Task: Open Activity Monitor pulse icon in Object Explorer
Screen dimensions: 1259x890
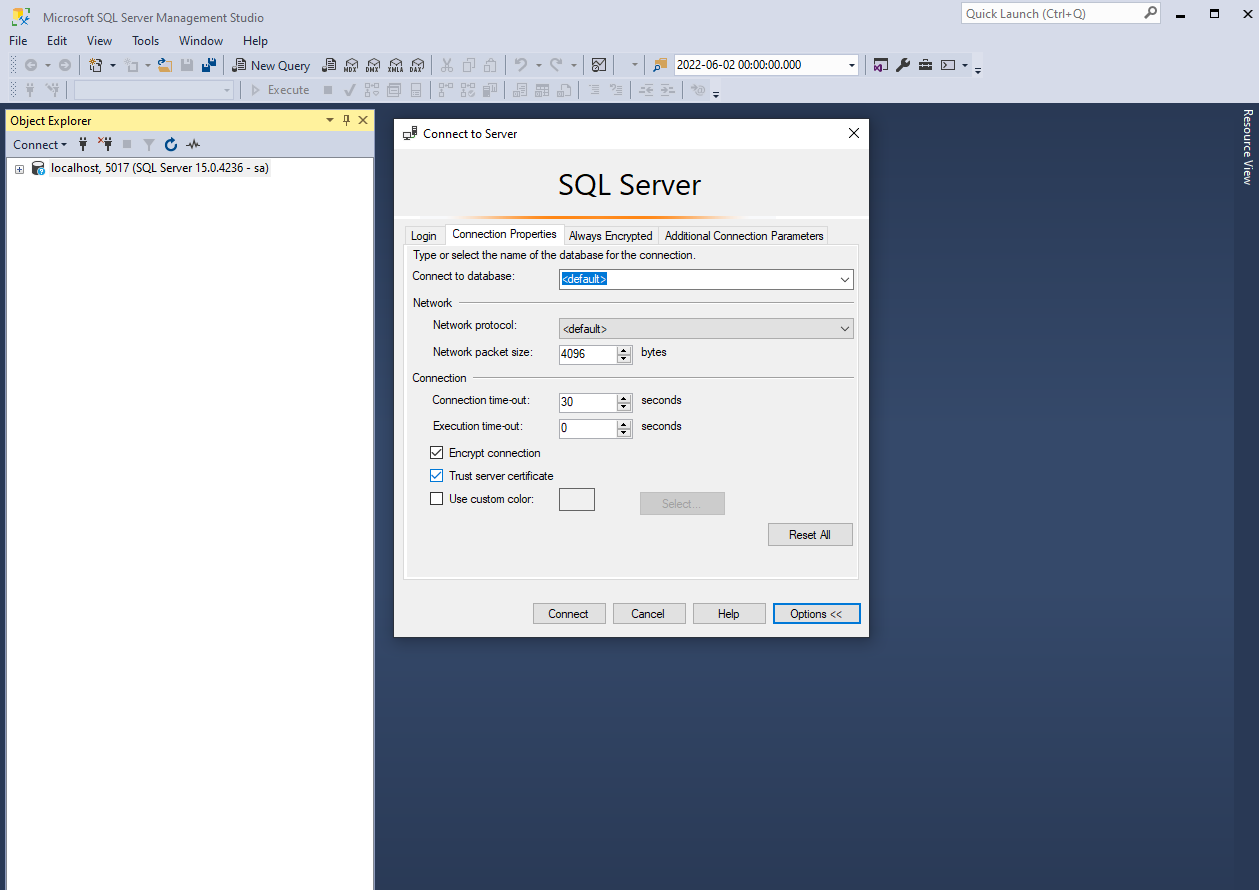Action: pyautogui.click(x=193, y=144)
